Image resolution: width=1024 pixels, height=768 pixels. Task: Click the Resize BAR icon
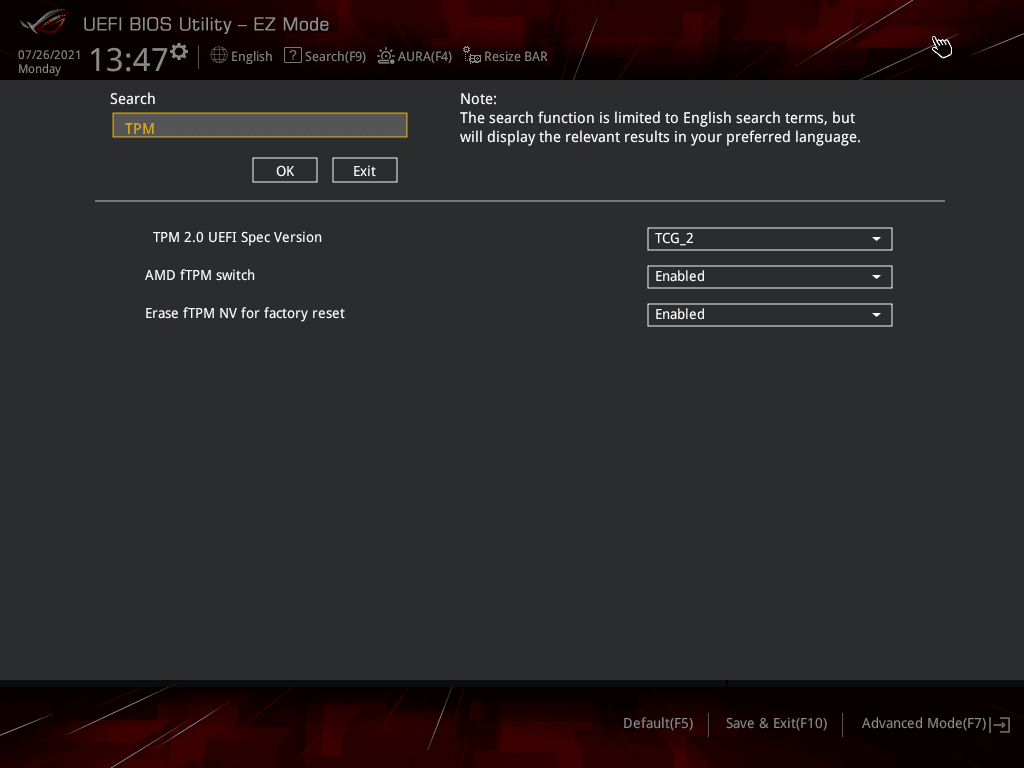[x=472, y=56]
